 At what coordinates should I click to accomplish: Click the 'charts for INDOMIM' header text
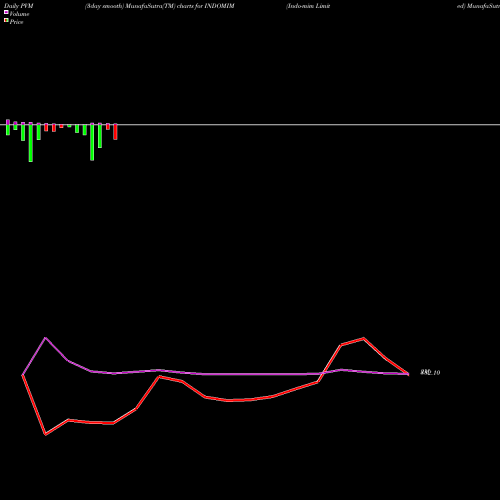pos(206,6)
